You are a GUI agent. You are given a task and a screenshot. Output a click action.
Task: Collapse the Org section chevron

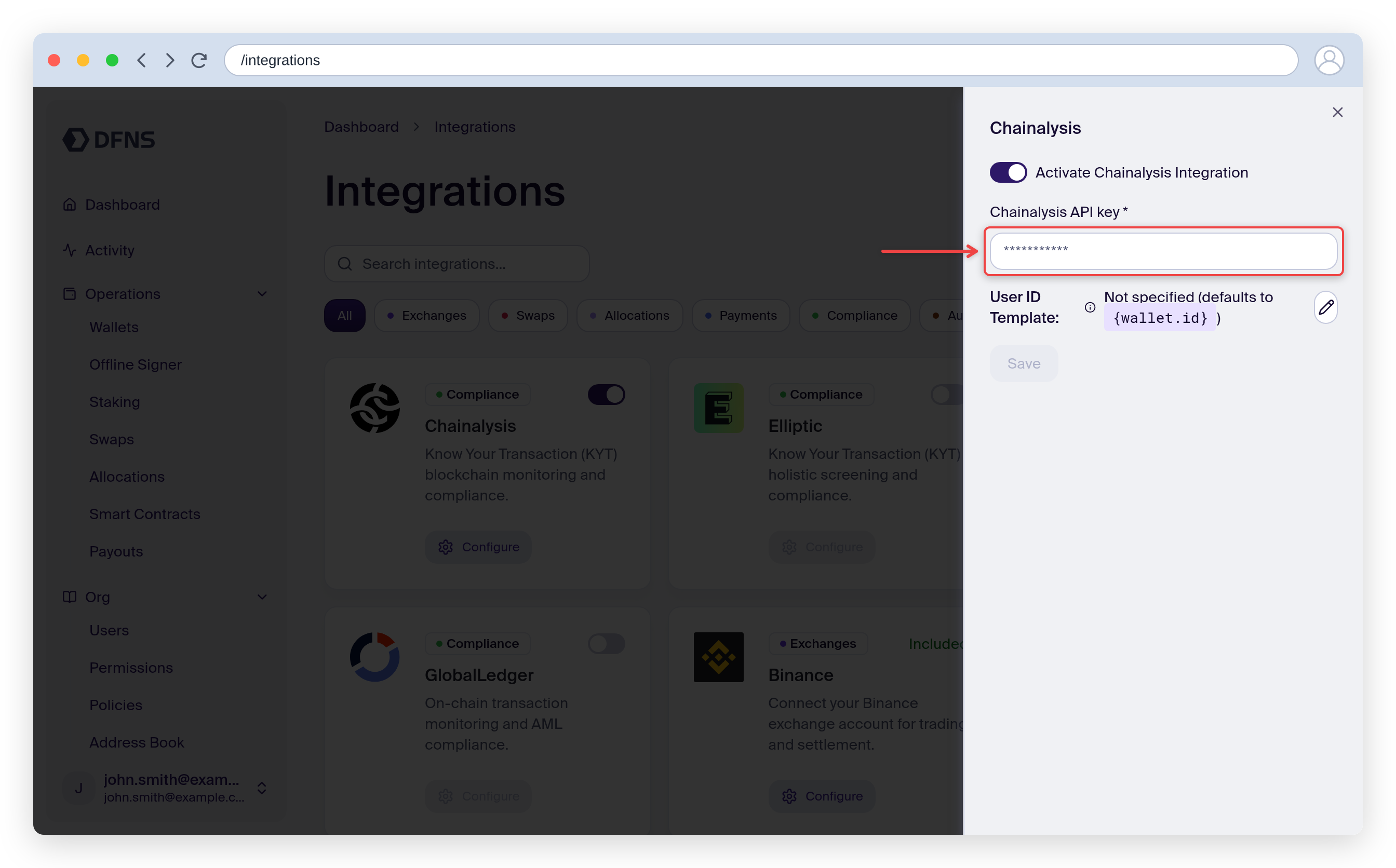pyautogui.click(x=262, y=597)
